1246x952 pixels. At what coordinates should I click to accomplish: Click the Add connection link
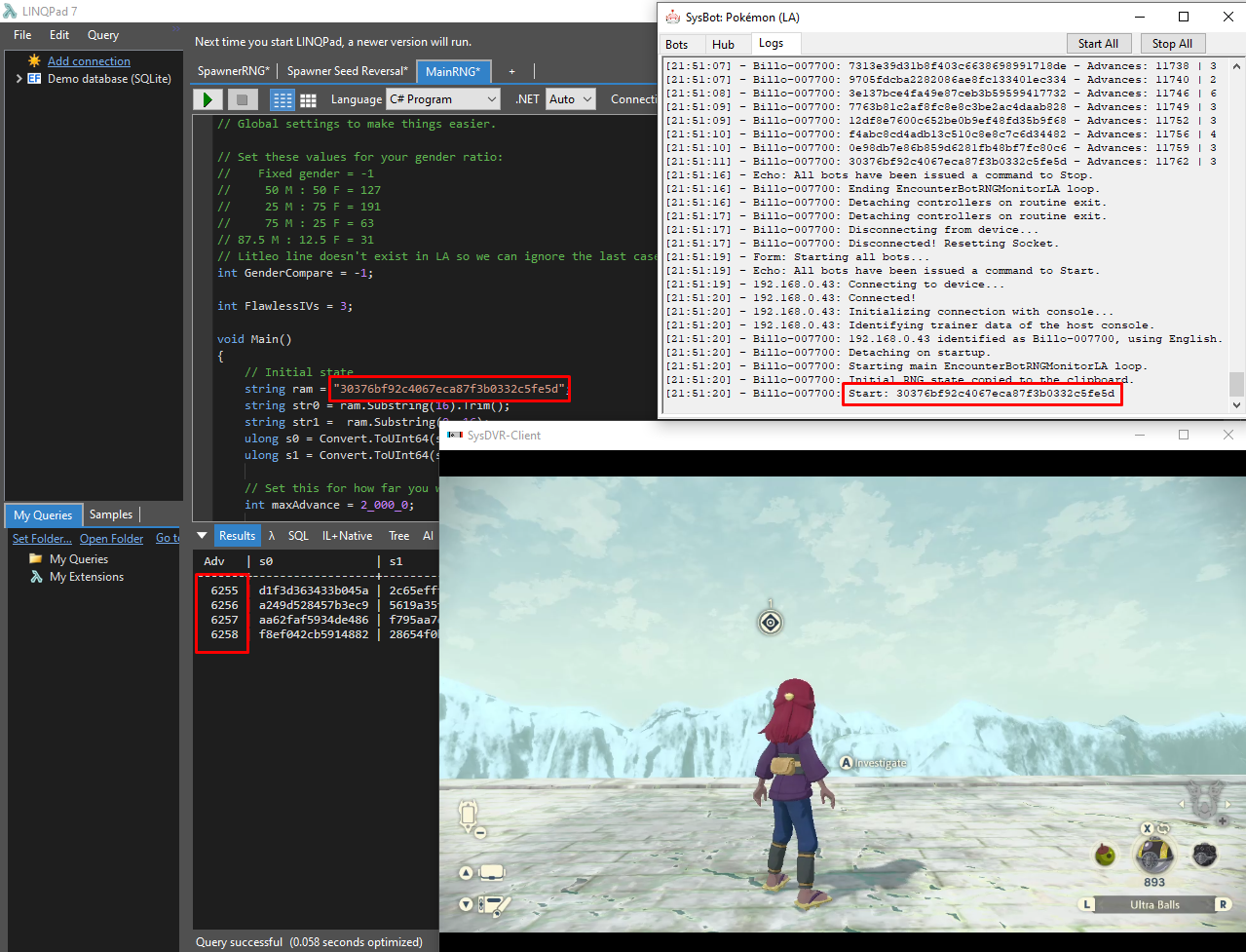point(89,60)
